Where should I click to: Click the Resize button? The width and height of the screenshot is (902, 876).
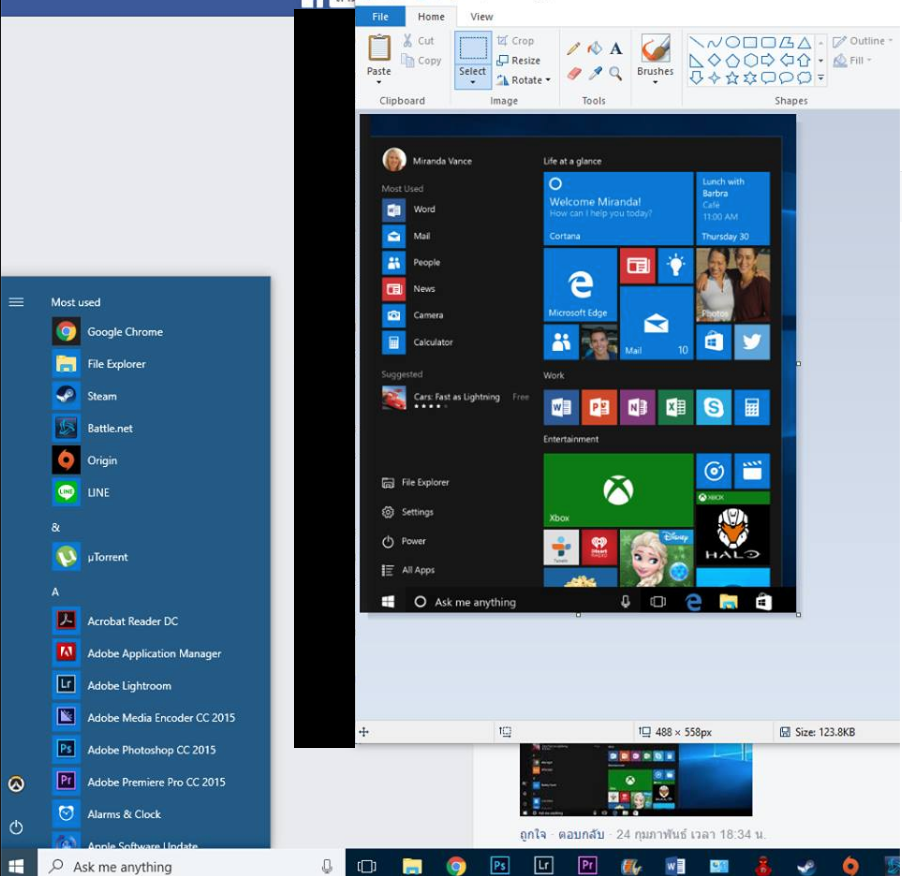click(x=519, y=60)
